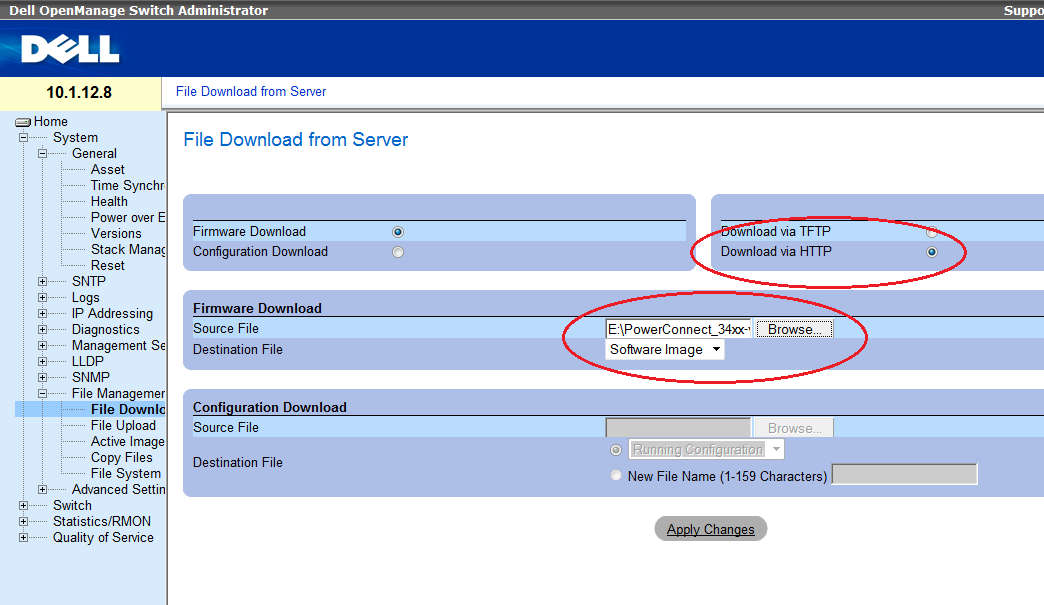Image resolution: width=1044 pixels, height=605 pixels.
Task: Select the New File Name radio button
Action: coord(616,475)
